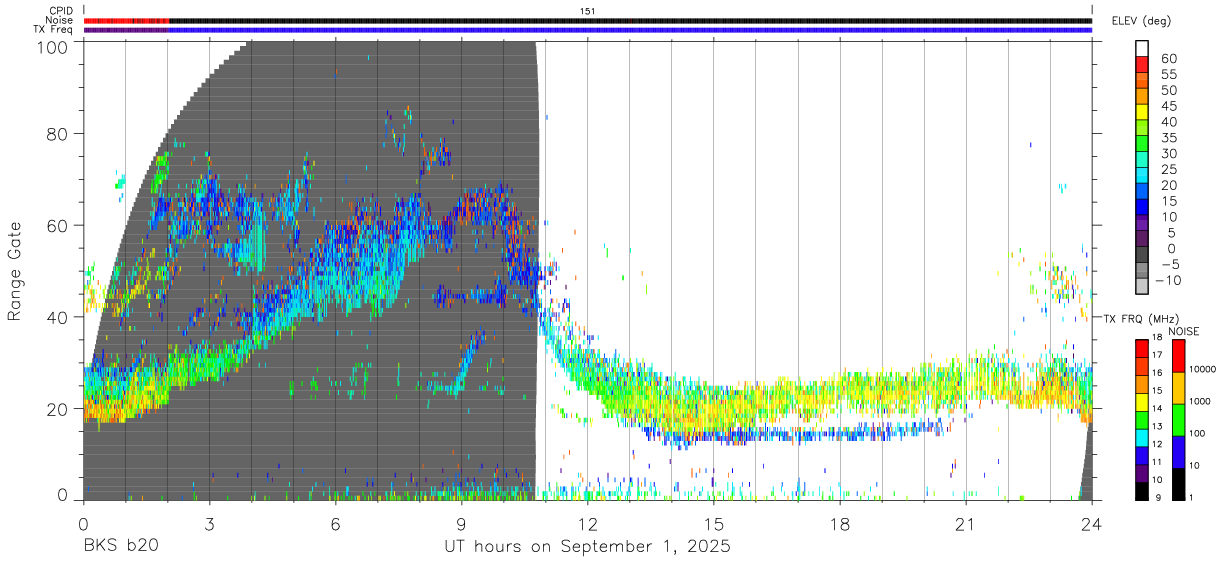1228x567 pixels.
Task: Pick the green 100–1000 NOISE colorbar segment
Action: (1178, 420)
